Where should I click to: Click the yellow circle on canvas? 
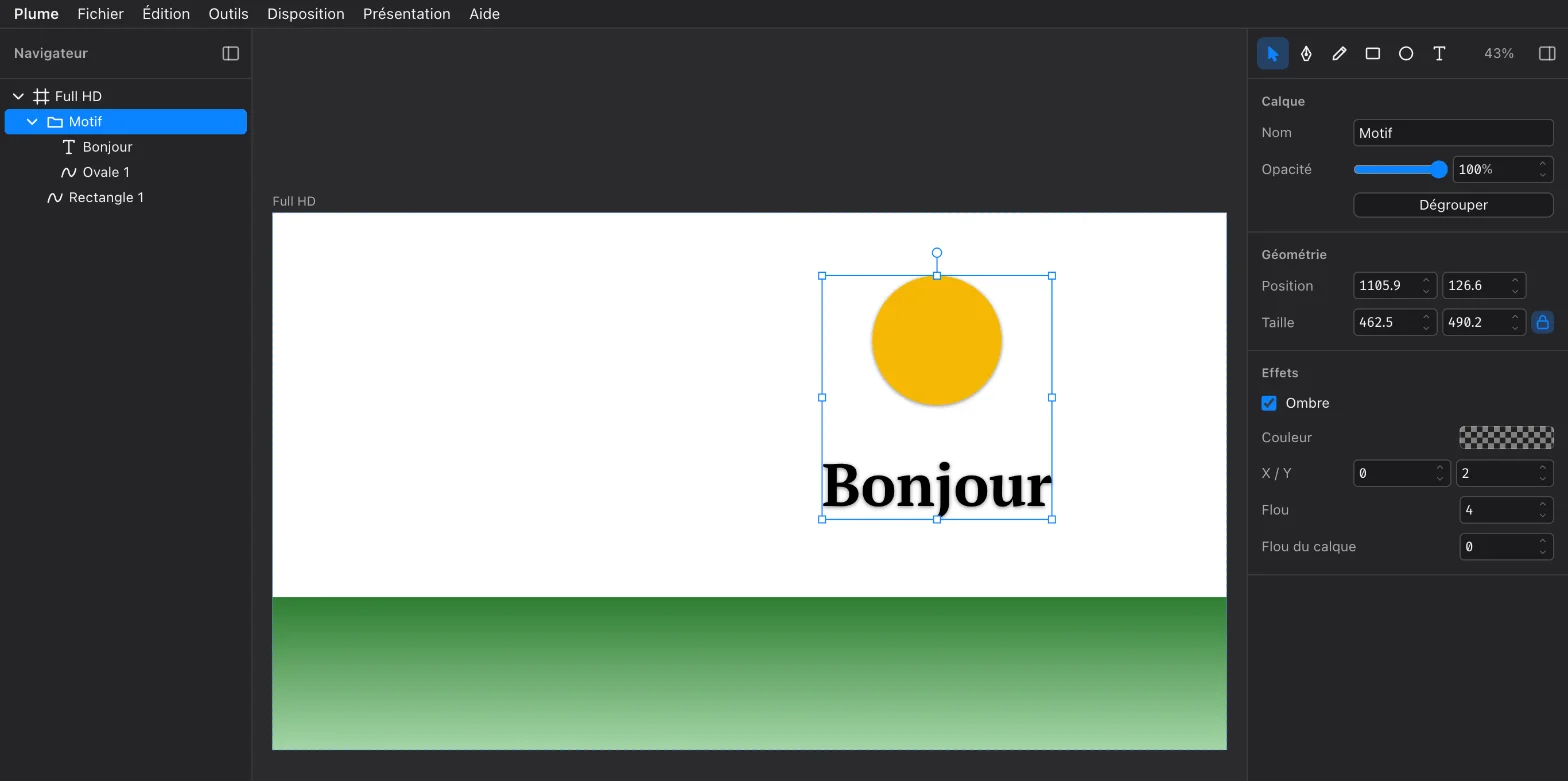937,341
